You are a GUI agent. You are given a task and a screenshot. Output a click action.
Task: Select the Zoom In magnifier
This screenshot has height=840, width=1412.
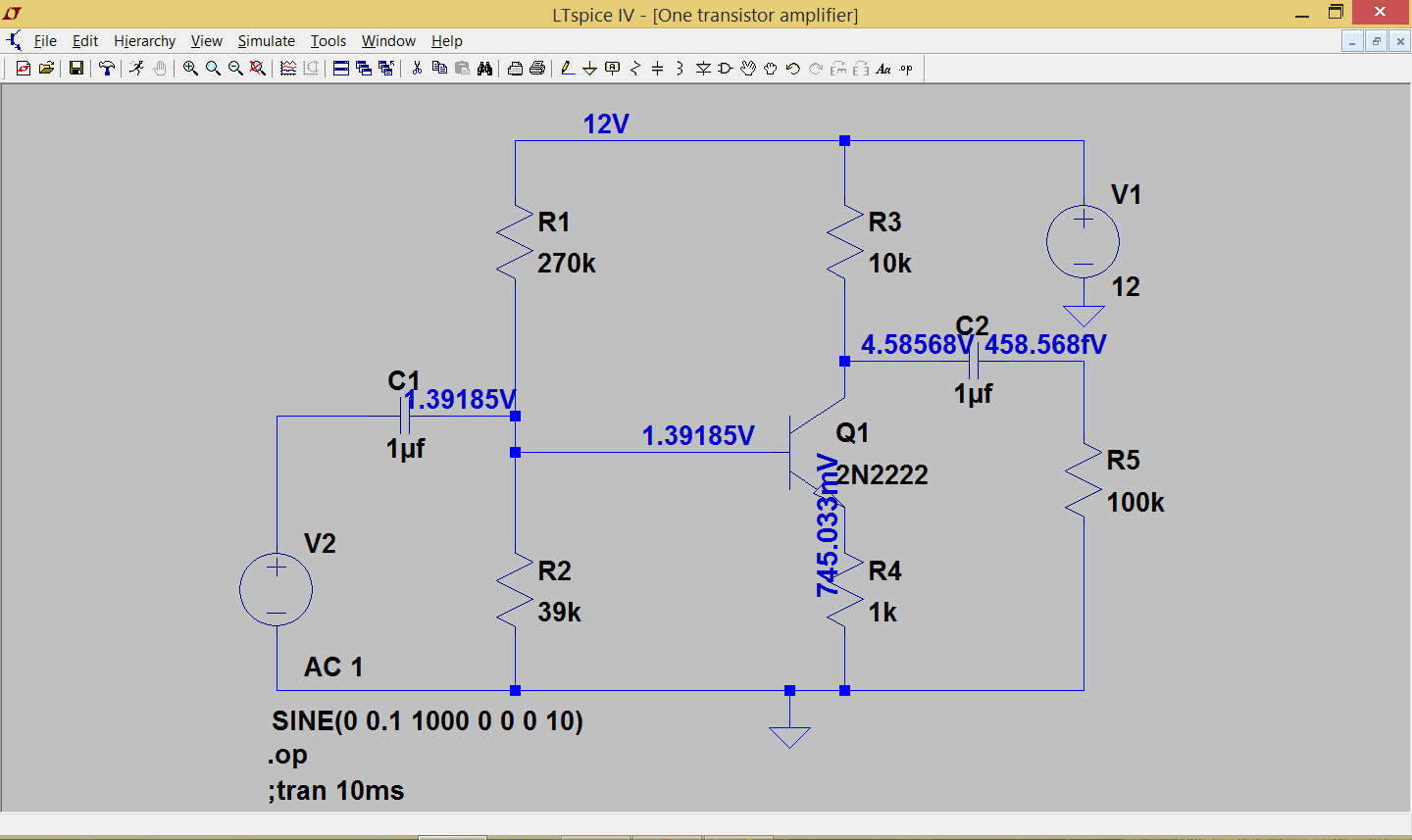coord(190,69)
